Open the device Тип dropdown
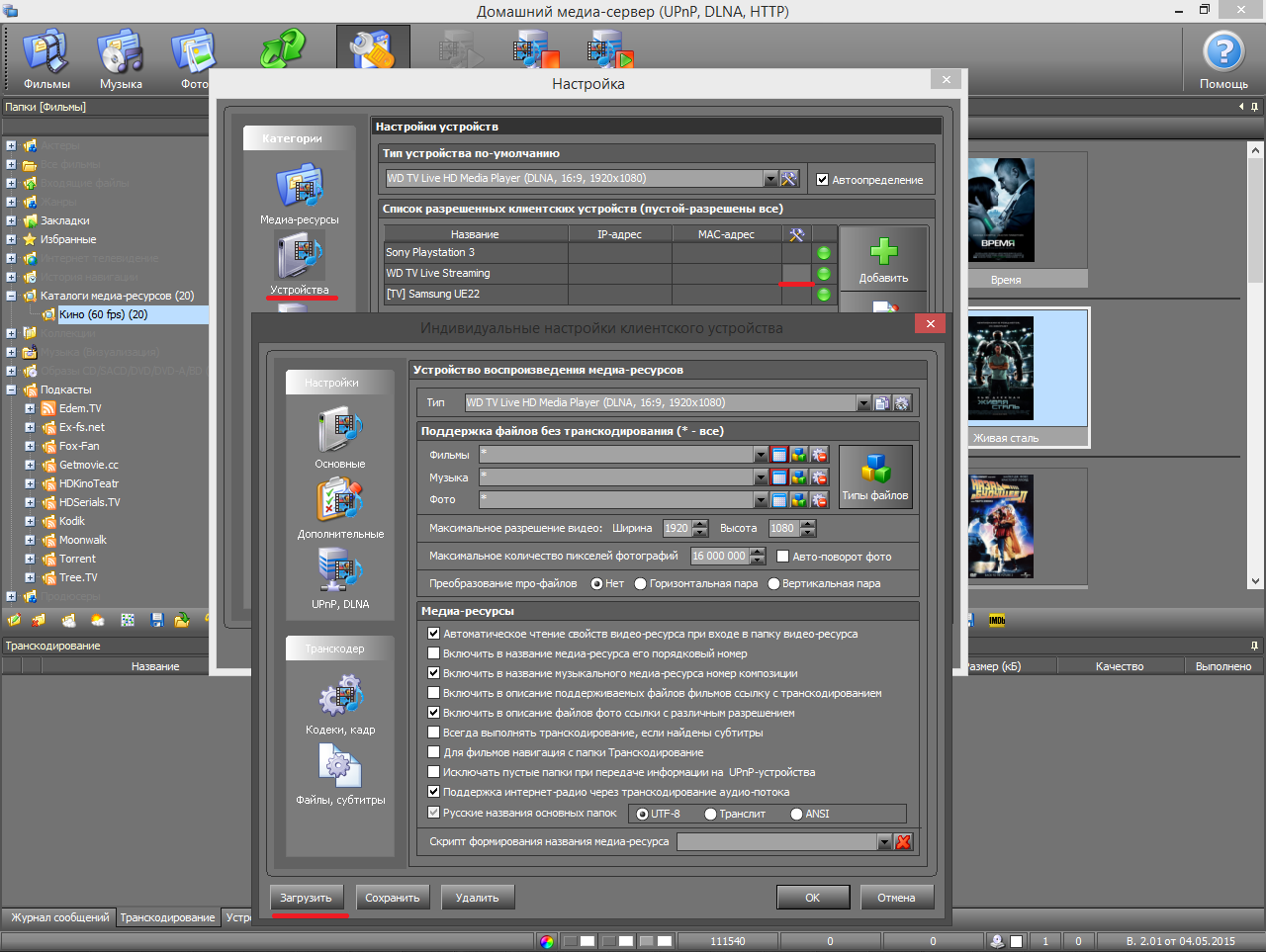1266x952 pixels. click(x=863, y=403)
